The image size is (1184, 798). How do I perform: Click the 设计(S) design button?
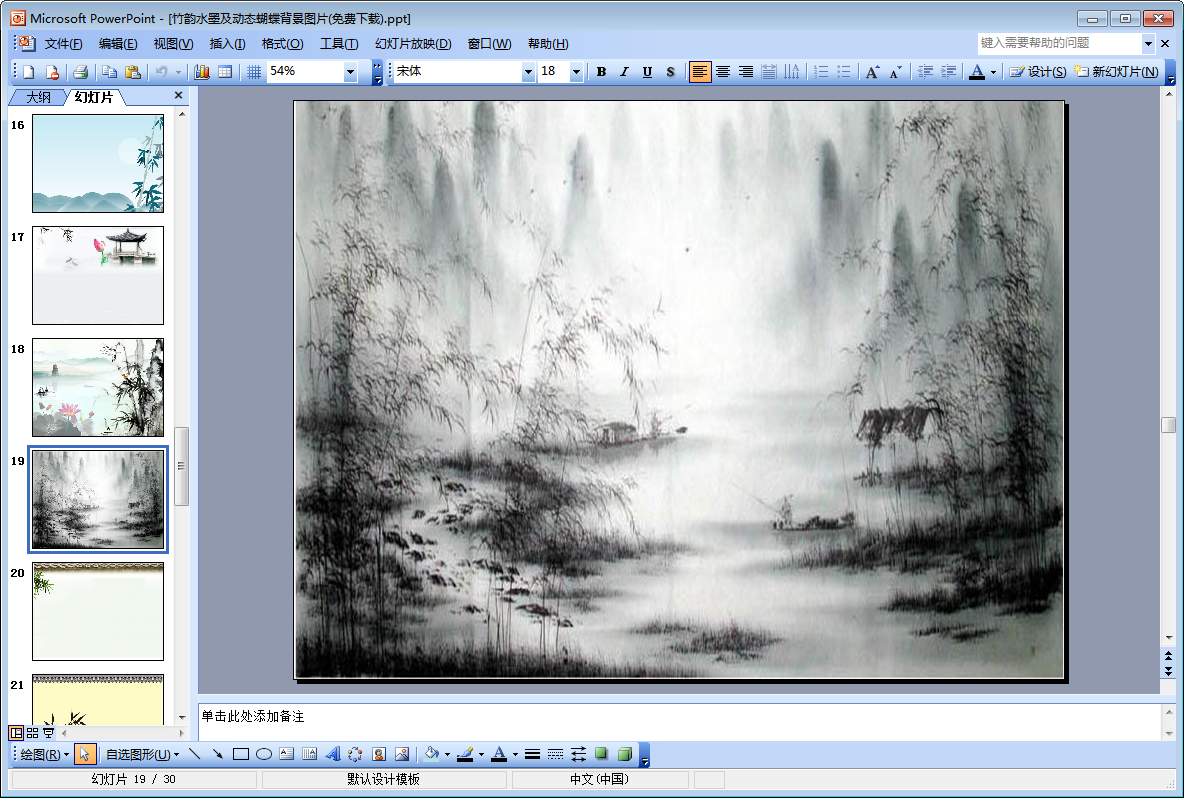(1039, 72)
